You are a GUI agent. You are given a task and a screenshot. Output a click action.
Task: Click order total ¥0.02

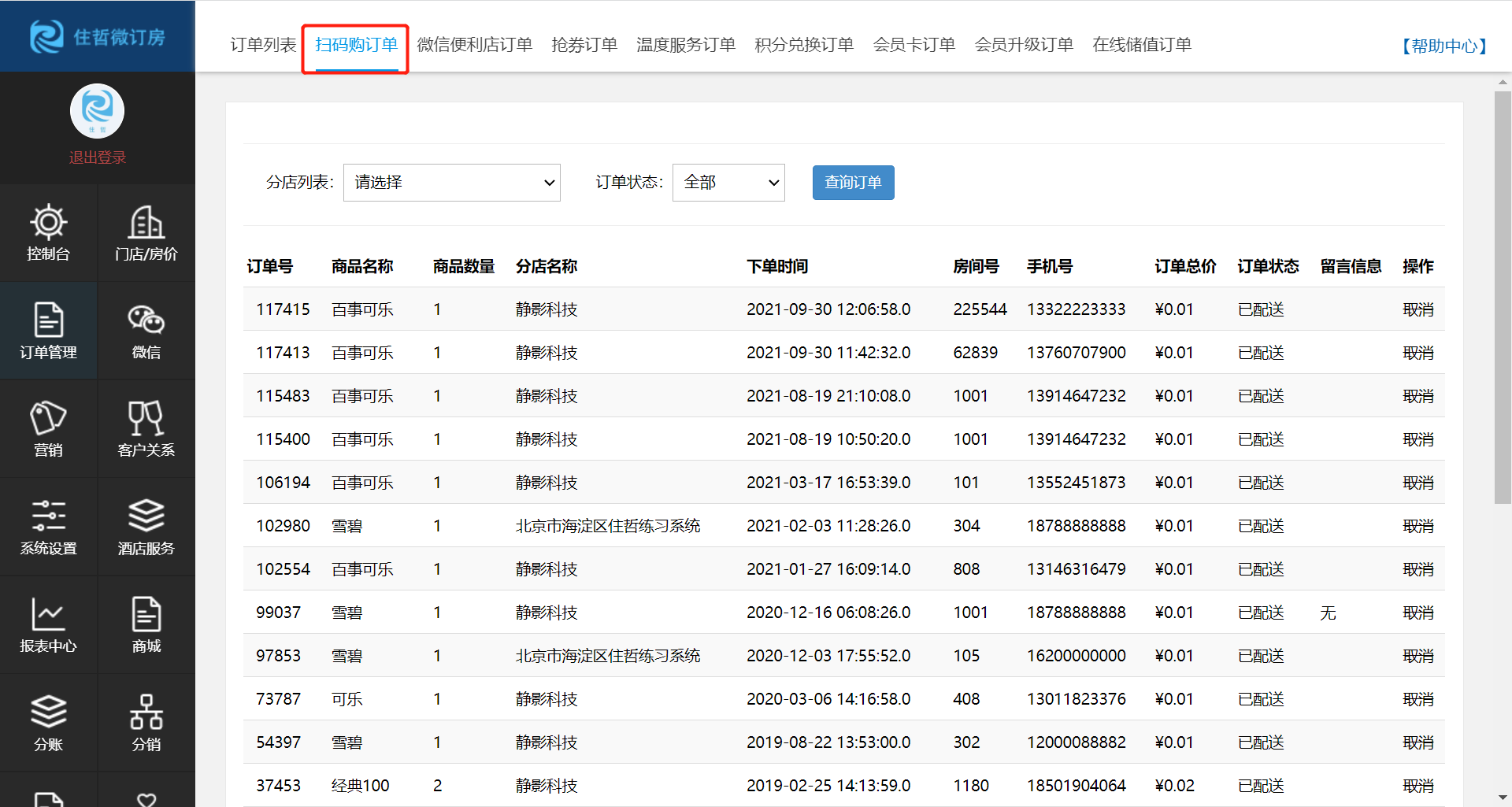click(x=1174, y=786)
